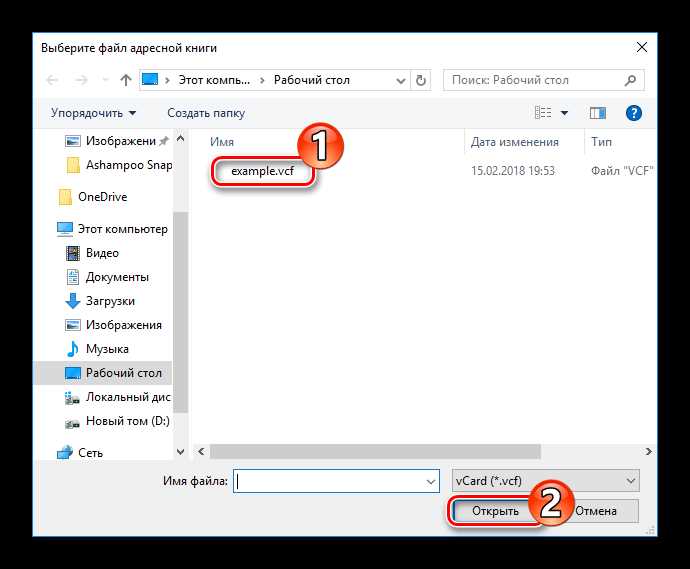Open 'Документы' folder in sidebar
The image size is (690, 569).
click(107, 277)
